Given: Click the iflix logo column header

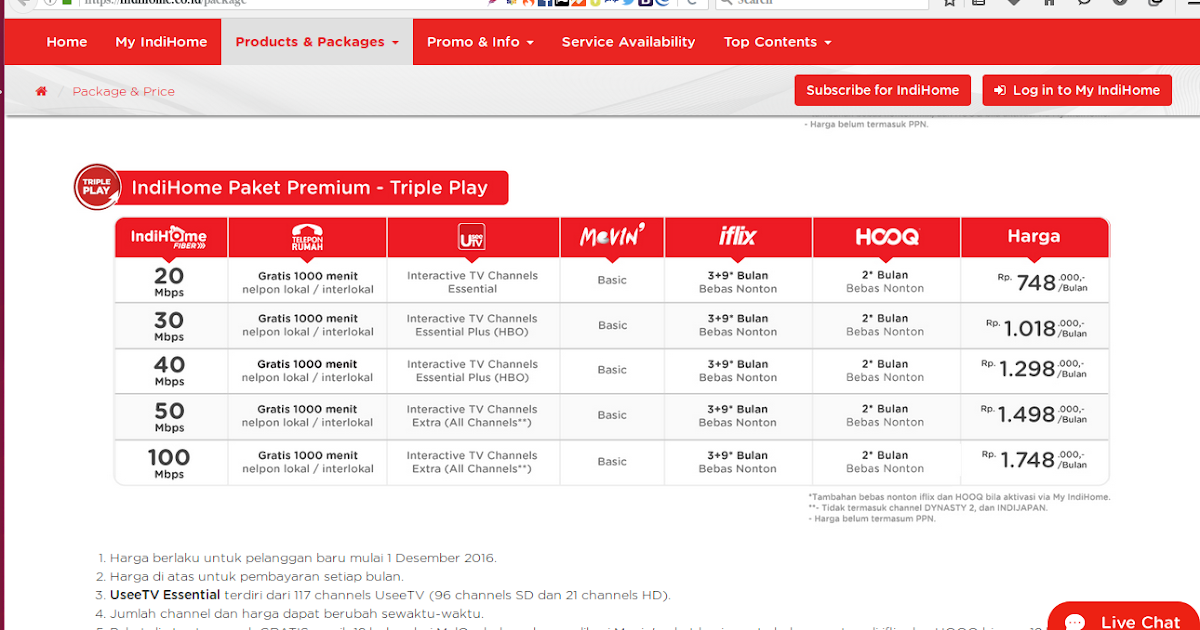Looking at the screenshot, I should 738,237.
